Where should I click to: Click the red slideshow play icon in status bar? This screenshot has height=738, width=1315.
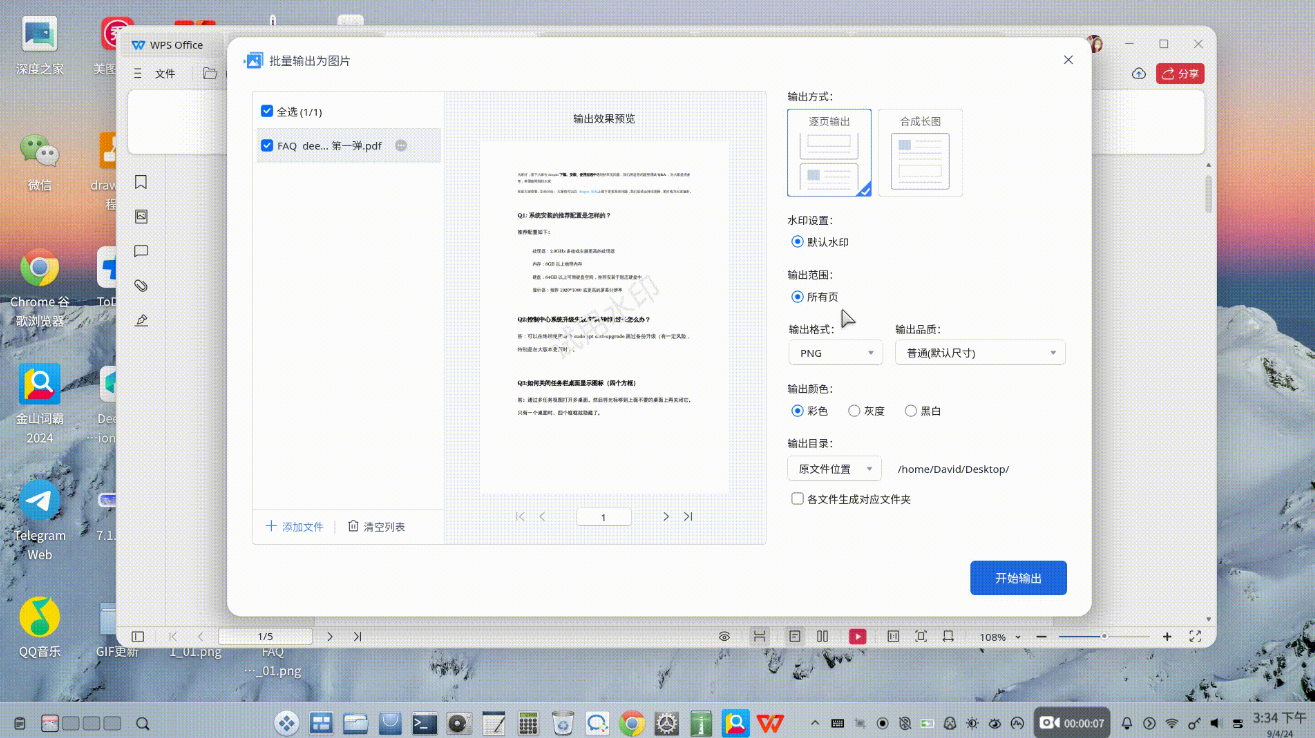pyautogui.click(x=857, y=636)
